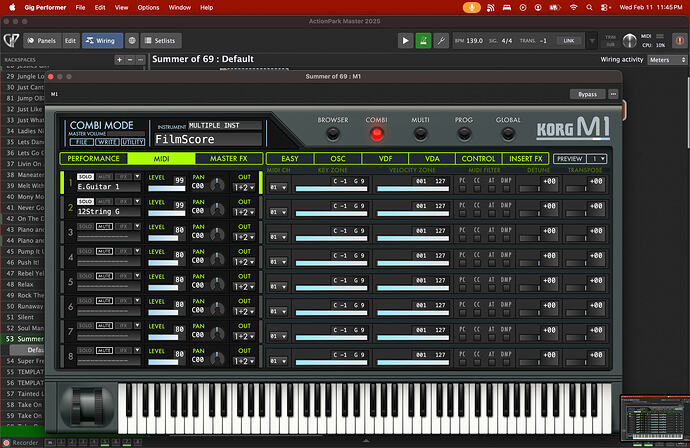Click the WRITE button in Combi Mode
Image resolution: width=690 pixels, height=448 pixels.
pyautogui.click(x=107, y=142)
